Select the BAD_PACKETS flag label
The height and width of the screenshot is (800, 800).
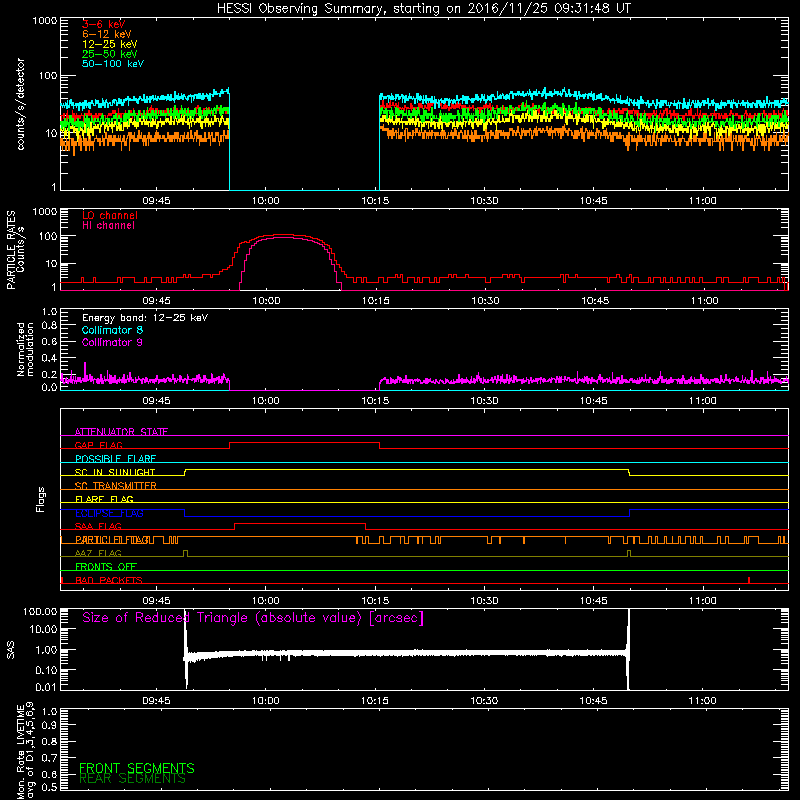point(109,580)
